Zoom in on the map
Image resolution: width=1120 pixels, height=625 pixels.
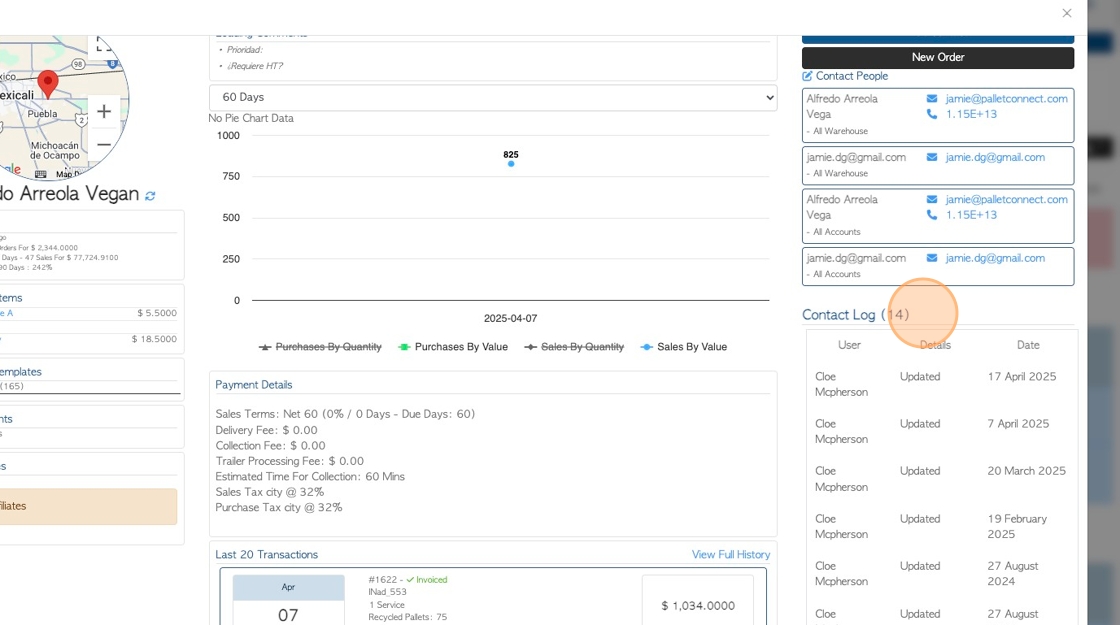[x=104, y=111]
